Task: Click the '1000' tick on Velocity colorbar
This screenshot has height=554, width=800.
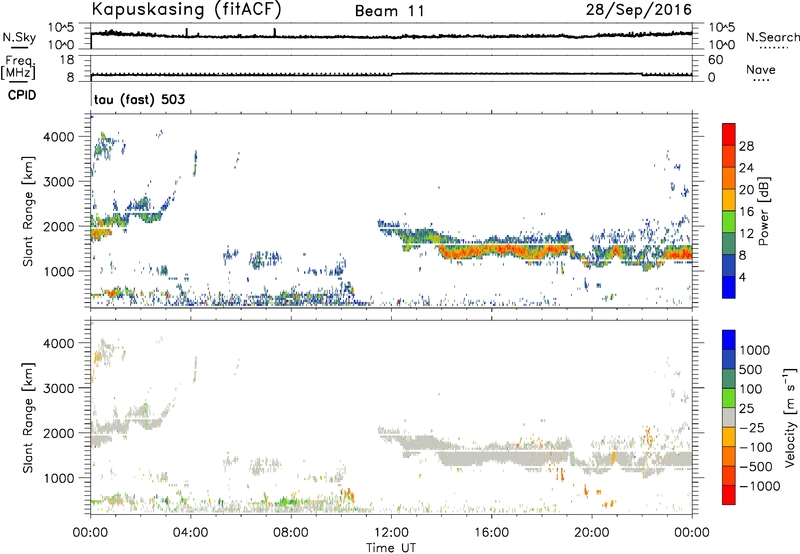Action: click(754, 350)
